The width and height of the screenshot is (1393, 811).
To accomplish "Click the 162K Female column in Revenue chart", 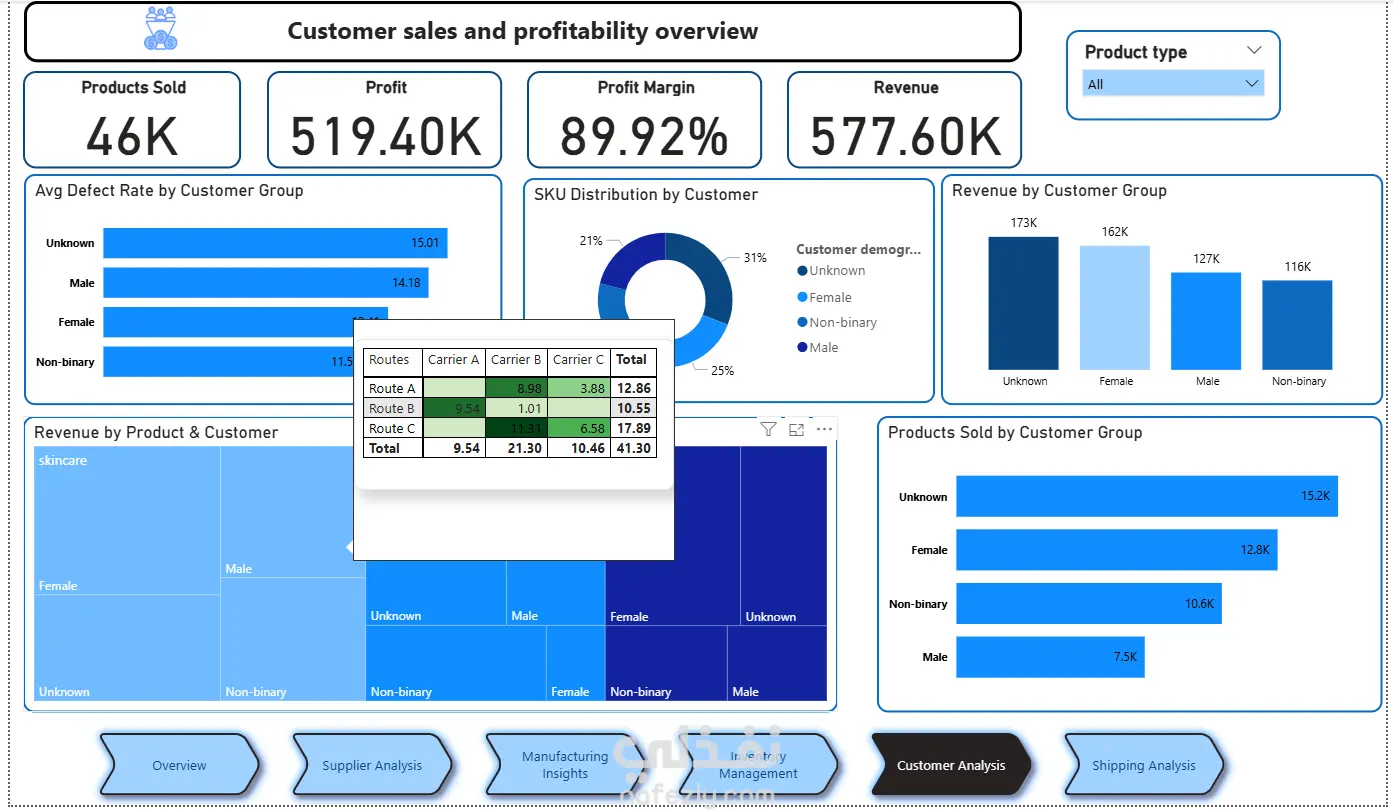I will (x=1115, y=308).
